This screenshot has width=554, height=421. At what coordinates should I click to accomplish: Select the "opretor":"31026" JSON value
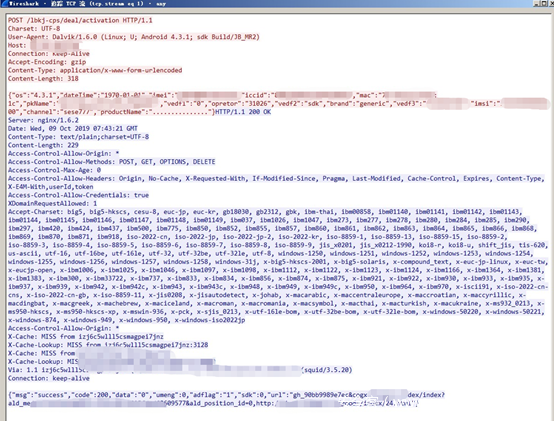238,104
